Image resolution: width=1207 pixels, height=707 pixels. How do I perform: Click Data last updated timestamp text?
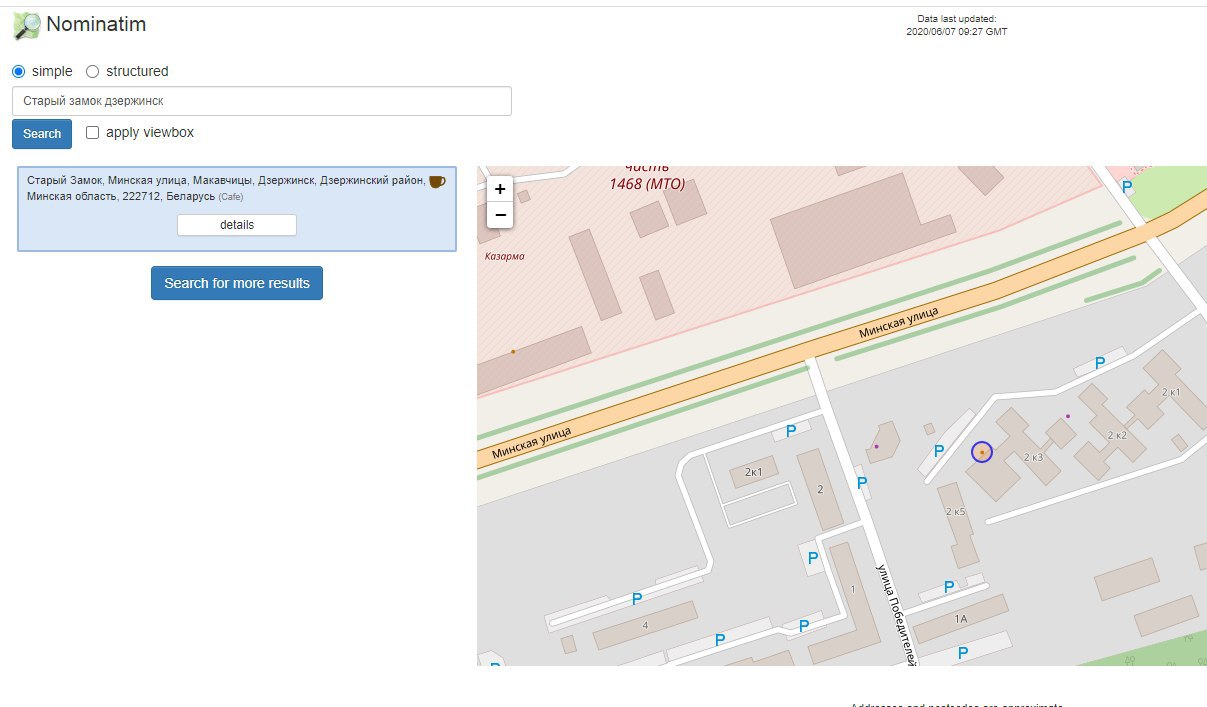click(x=956, y=25)
